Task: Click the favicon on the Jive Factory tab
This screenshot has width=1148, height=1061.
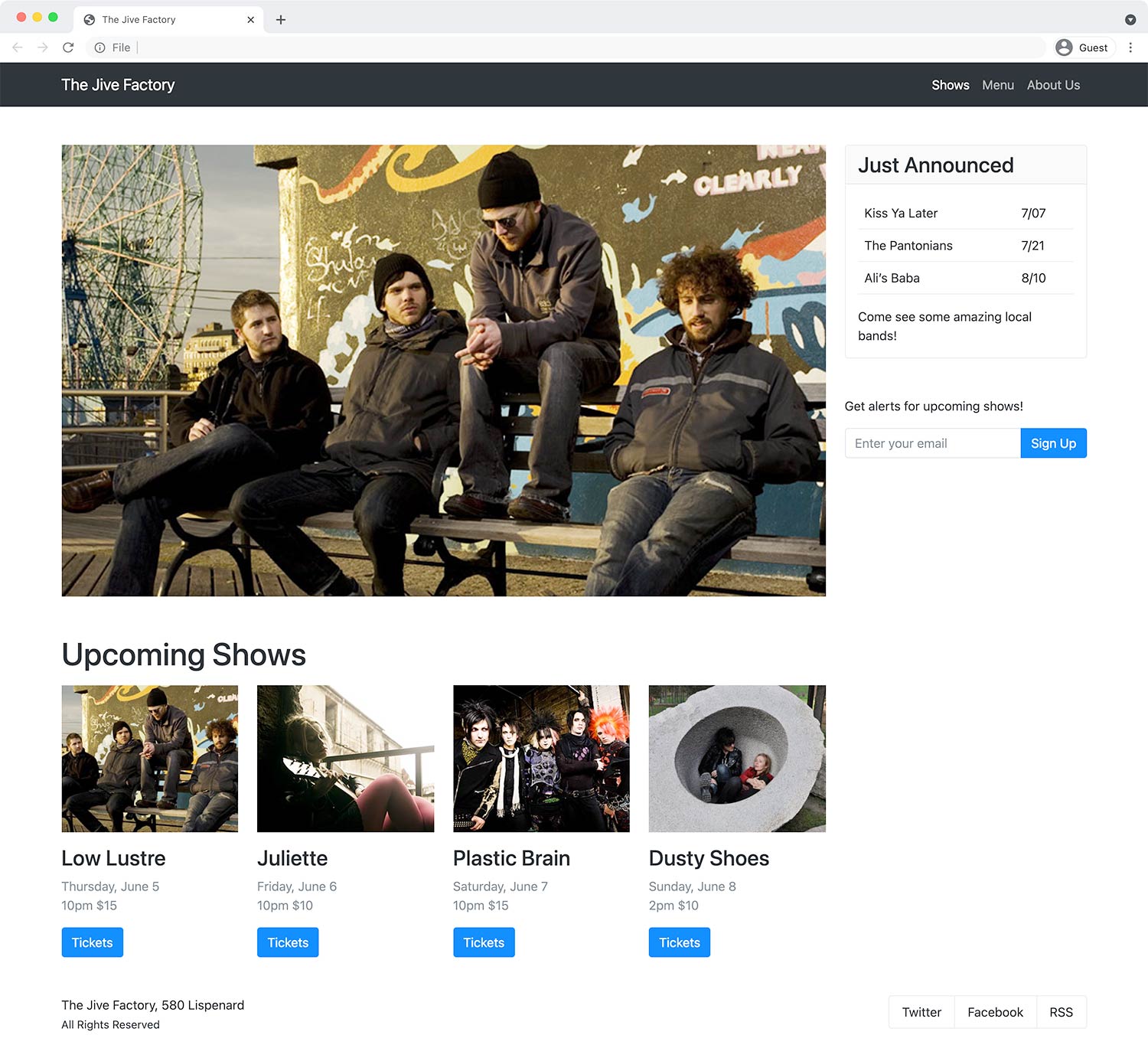Action: click(90, 19)
